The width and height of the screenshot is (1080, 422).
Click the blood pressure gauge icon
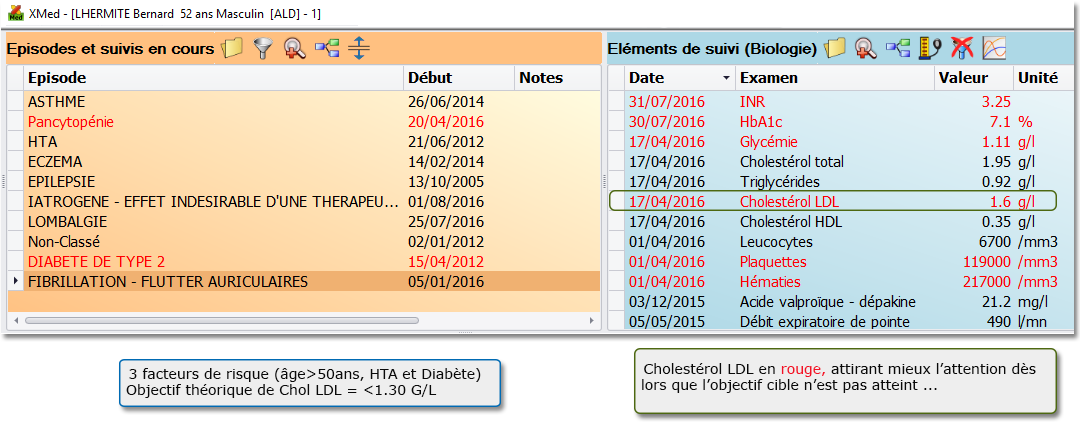tap(931, 47)
